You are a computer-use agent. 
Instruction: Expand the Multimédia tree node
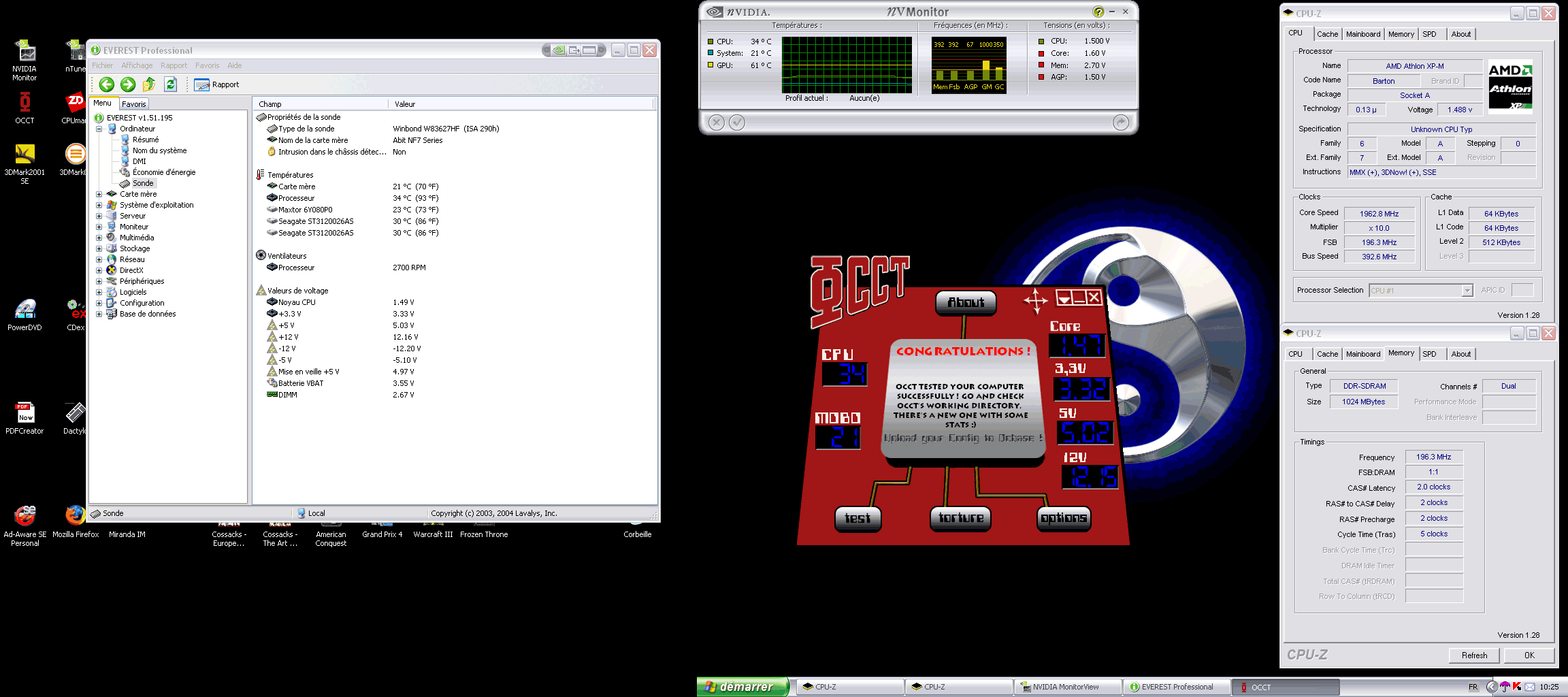99,238
